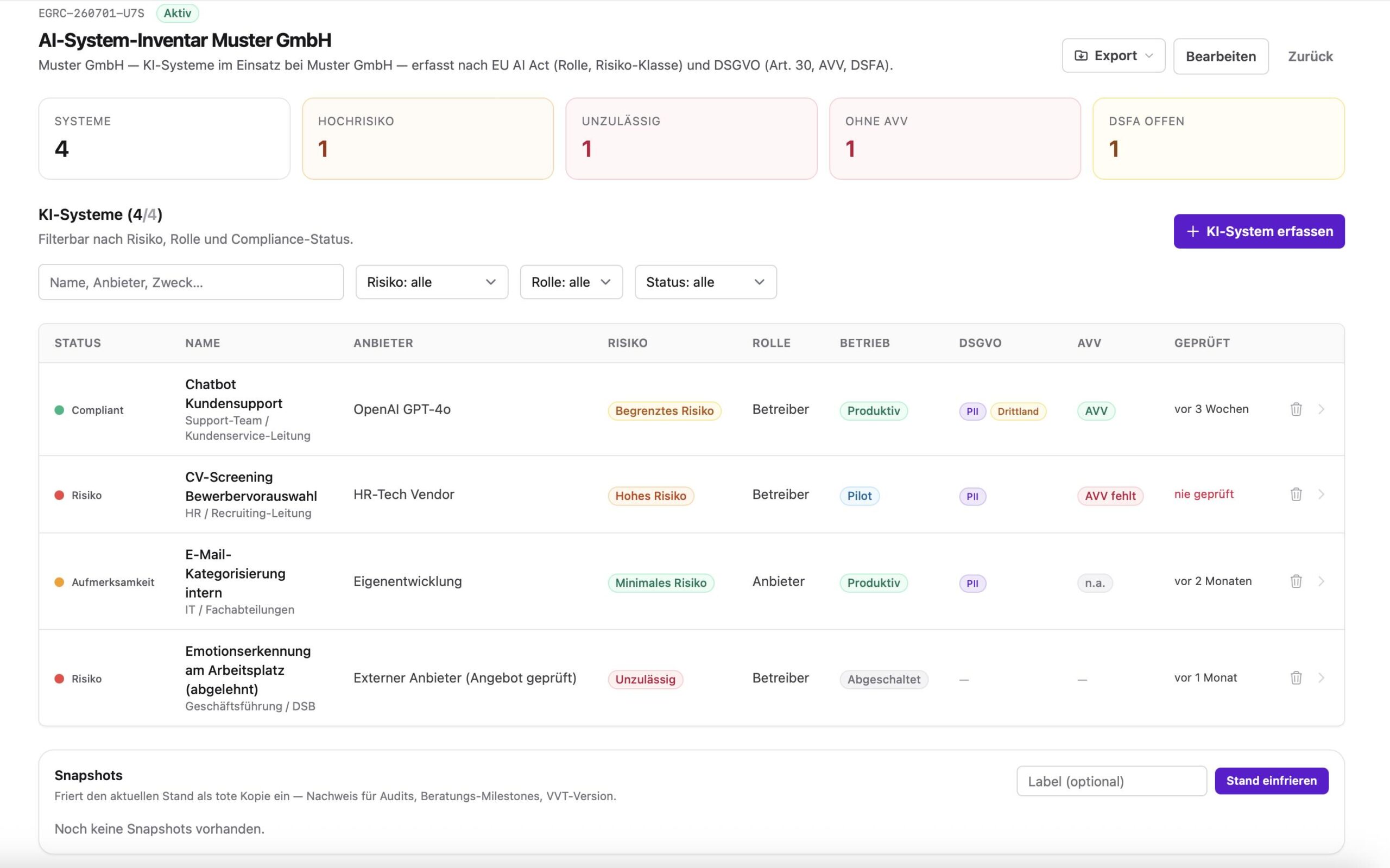Go back with Zurück

1310,56
